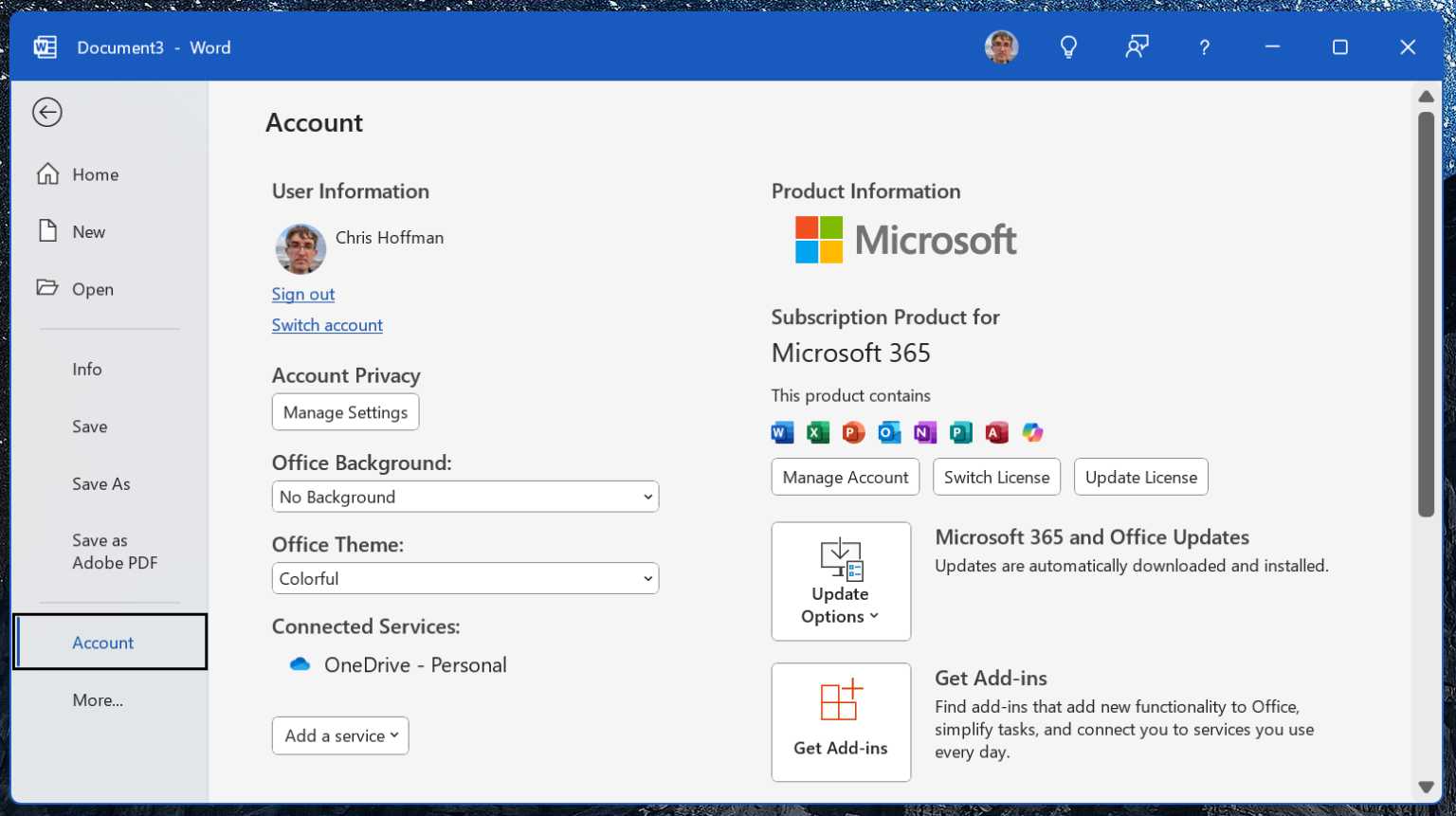Click the Copilot icon under This product contains
The height and width of the screenshot is (816, 1456).
(x=1032, y=432)
